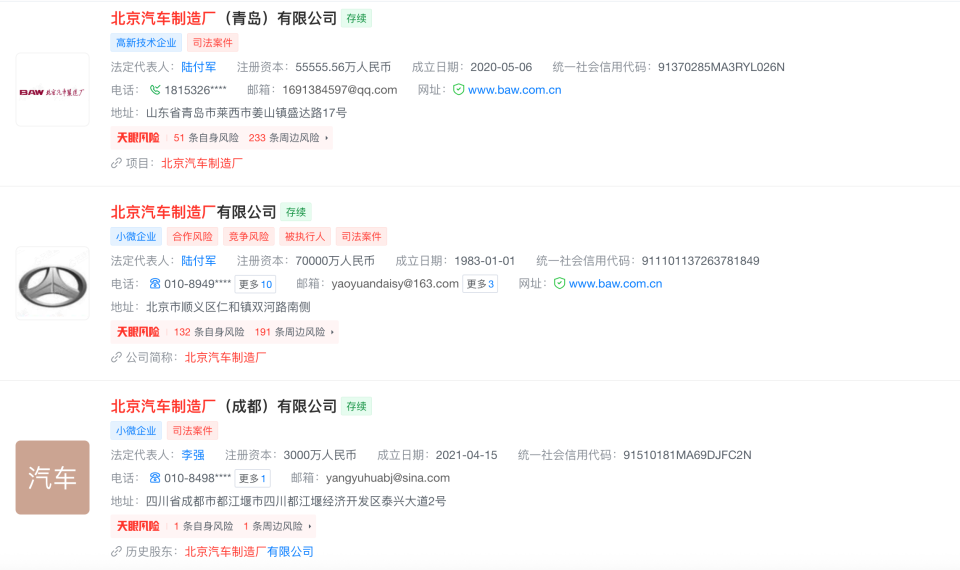
Task: Click the link icon next to 项目
Action: 116,163
